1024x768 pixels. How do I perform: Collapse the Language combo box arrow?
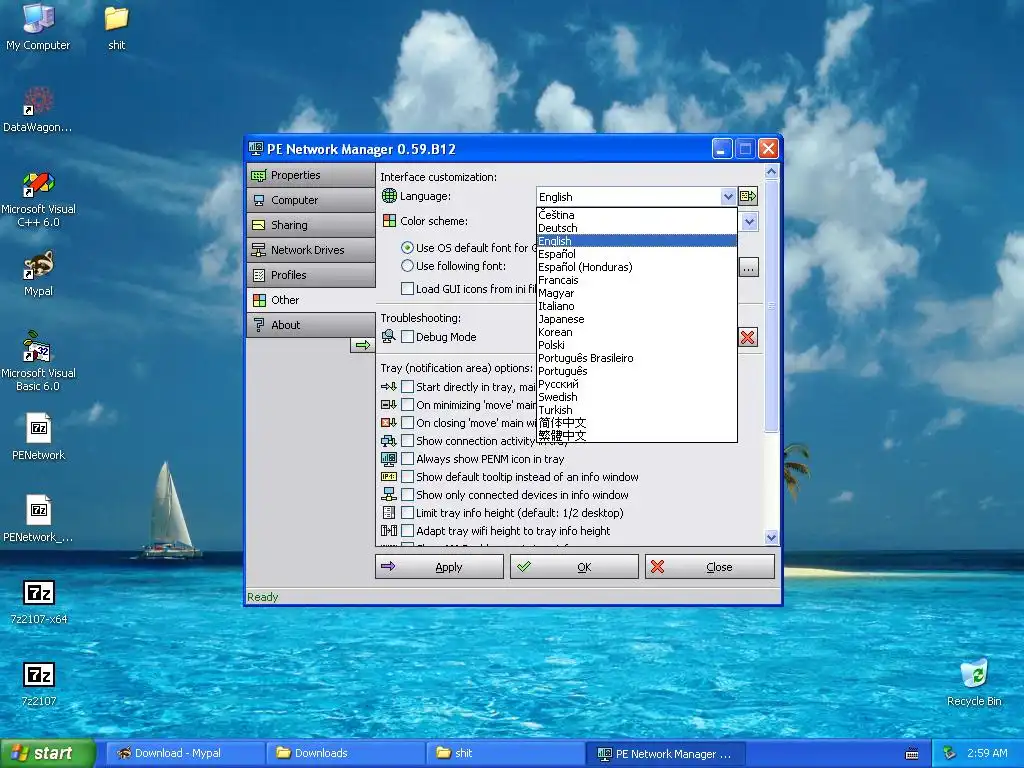pos(728,197)
